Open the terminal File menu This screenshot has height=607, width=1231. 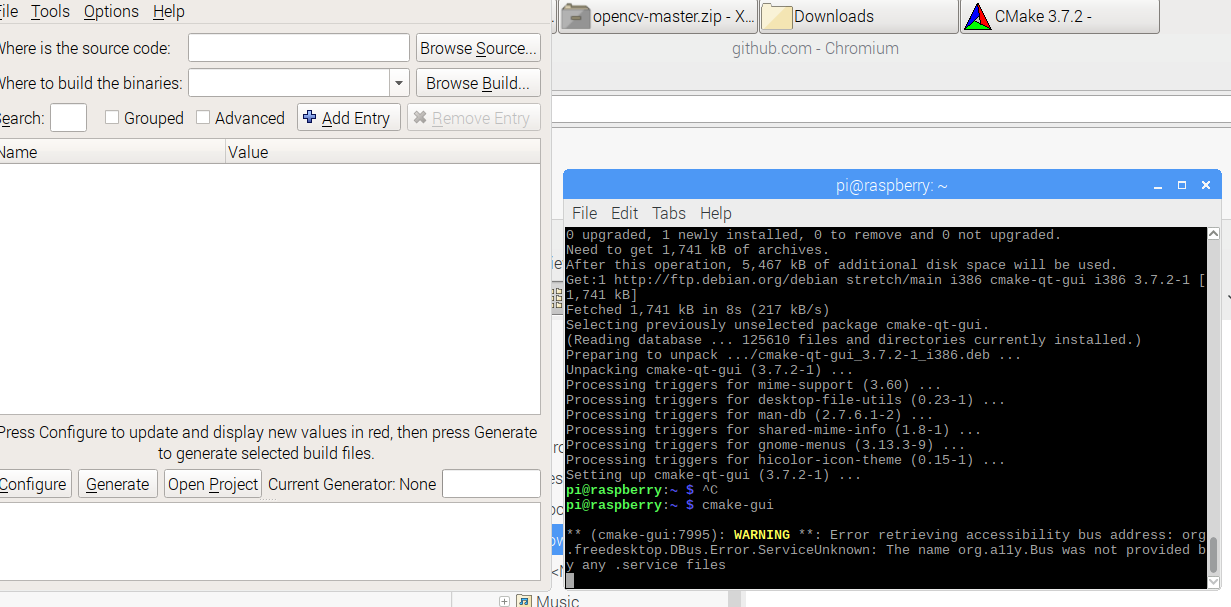pyautogui.click(x=584, y=213)
